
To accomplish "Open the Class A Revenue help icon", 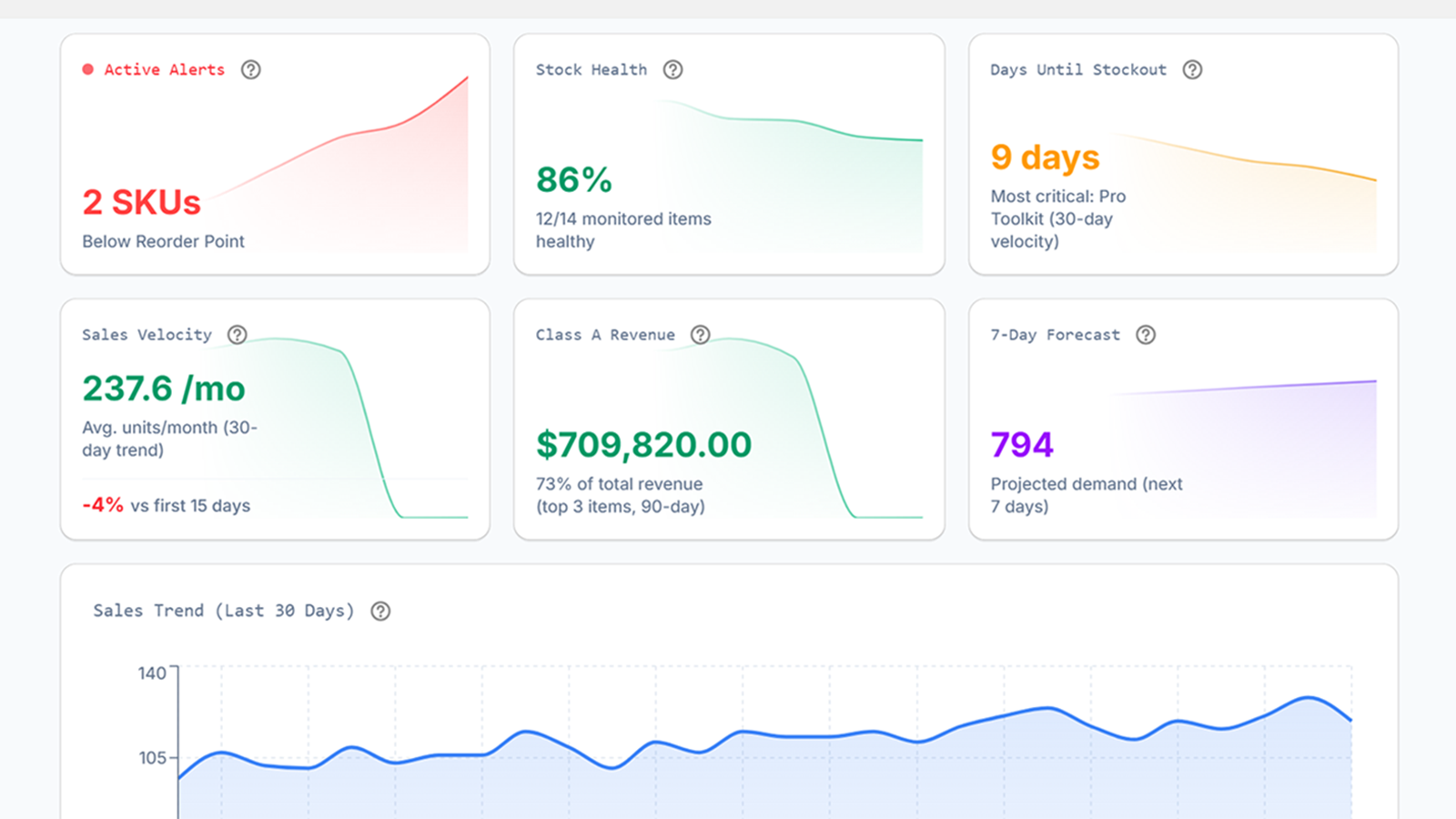I will [x=701, y=335].
